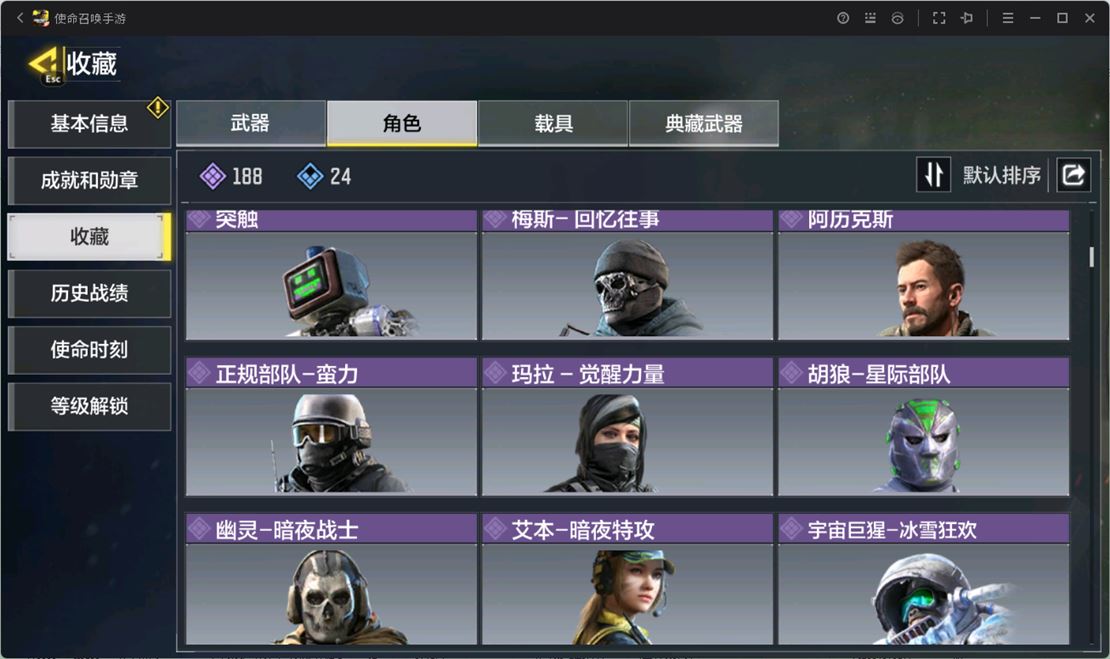1110x659 pixels.
Task: Click the blue diamond 24 counter icon
Action: pos(310,176)
